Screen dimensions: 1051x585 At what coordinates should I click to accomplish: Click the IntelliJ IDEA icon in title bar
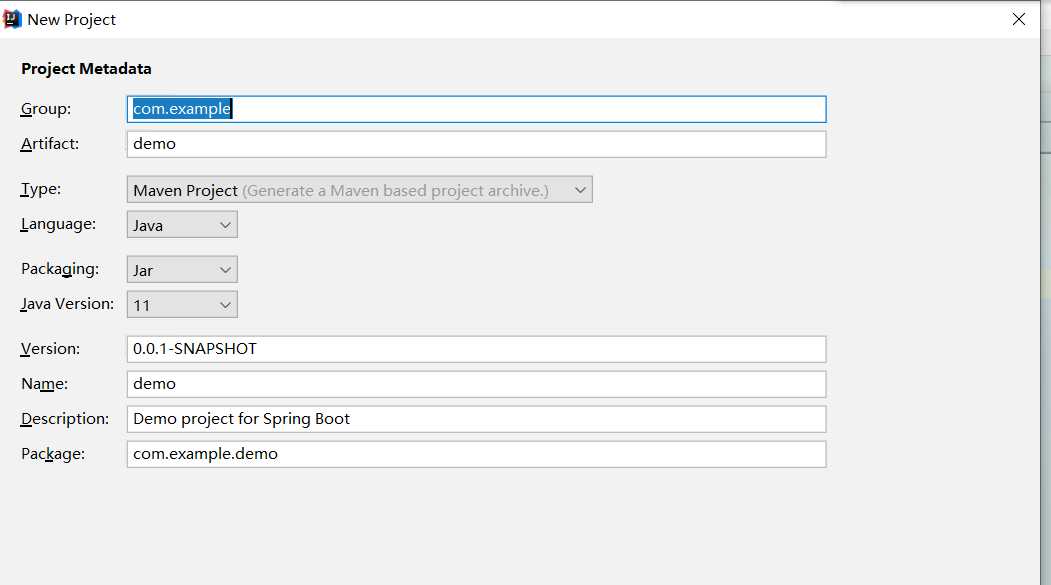12,19
